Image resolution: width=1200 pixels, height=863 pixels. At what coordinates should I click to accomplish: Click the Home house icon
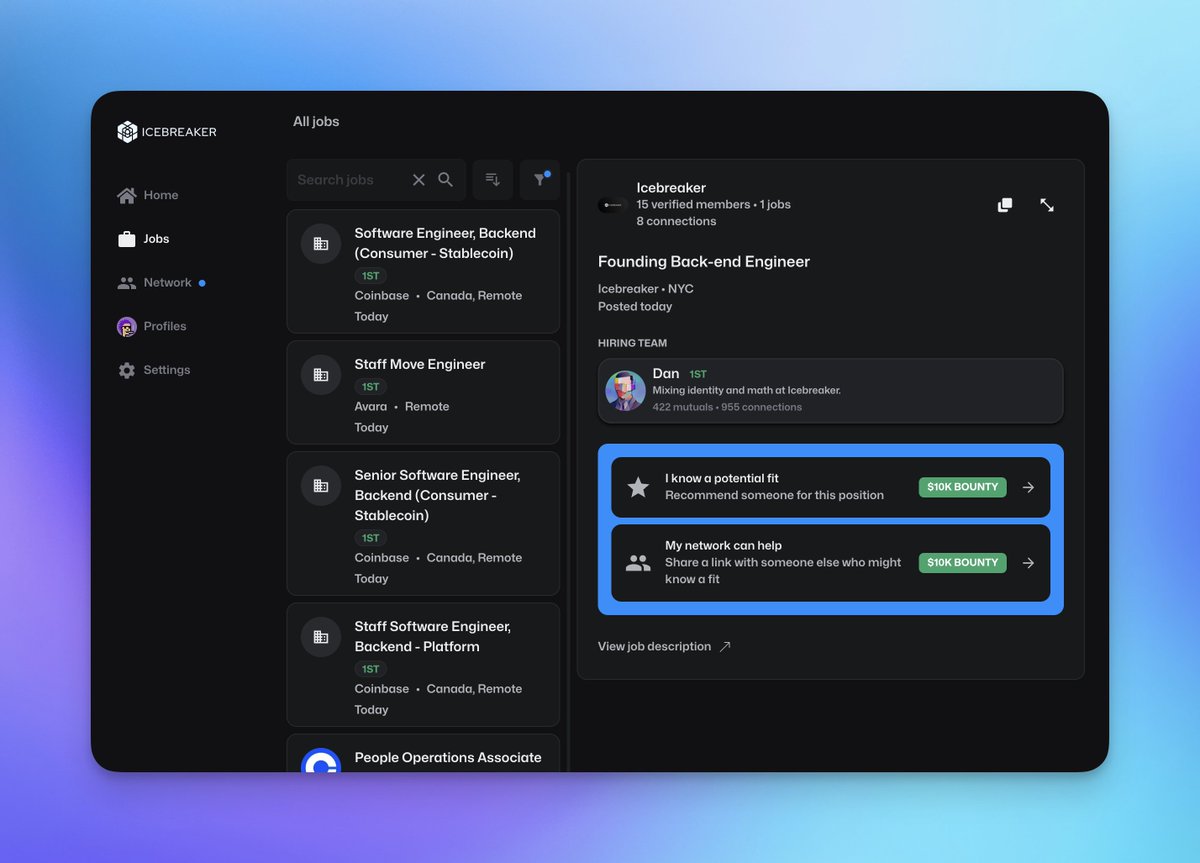point(127,195)
